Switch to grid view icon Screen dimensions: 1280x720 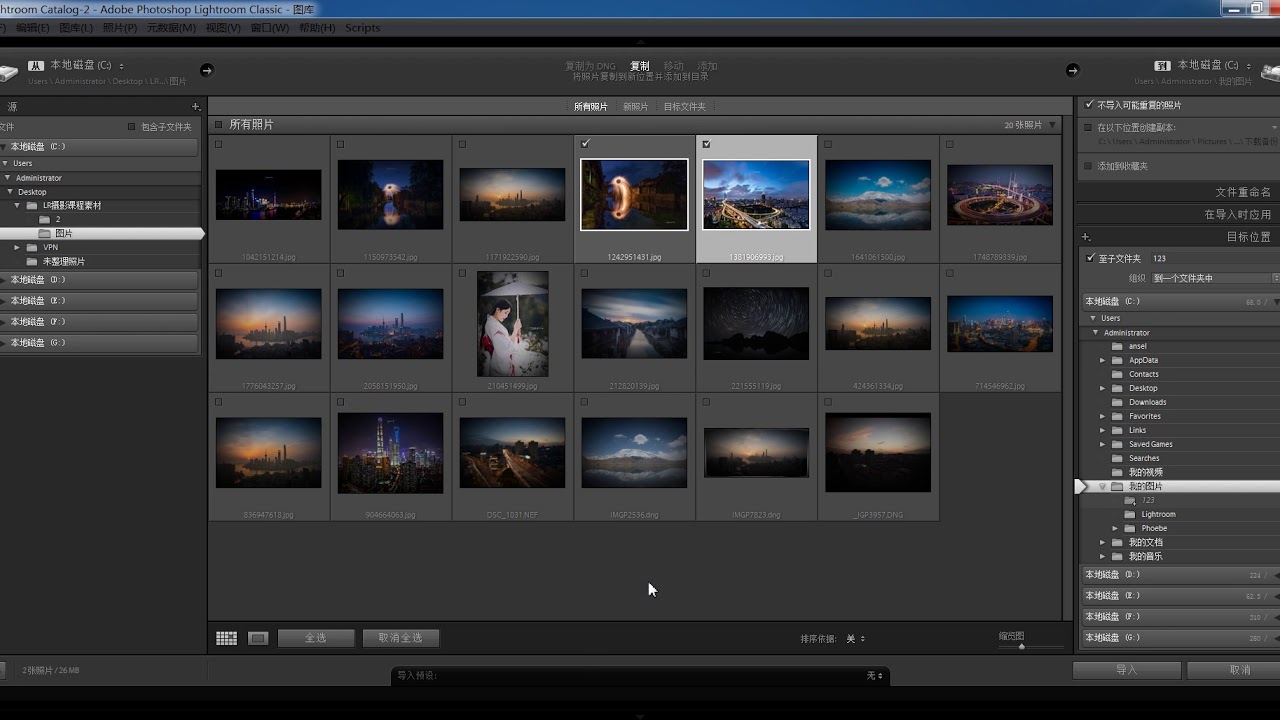(x=227, y=638)
